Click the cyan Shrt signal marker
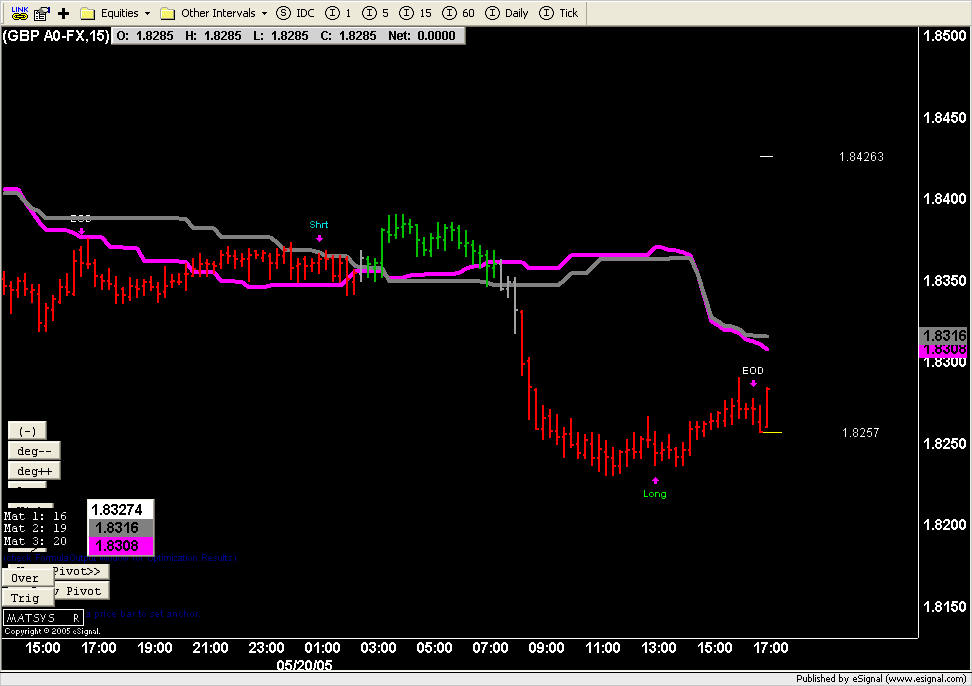This screenshot has width=972, height=686. pos(319,225)
